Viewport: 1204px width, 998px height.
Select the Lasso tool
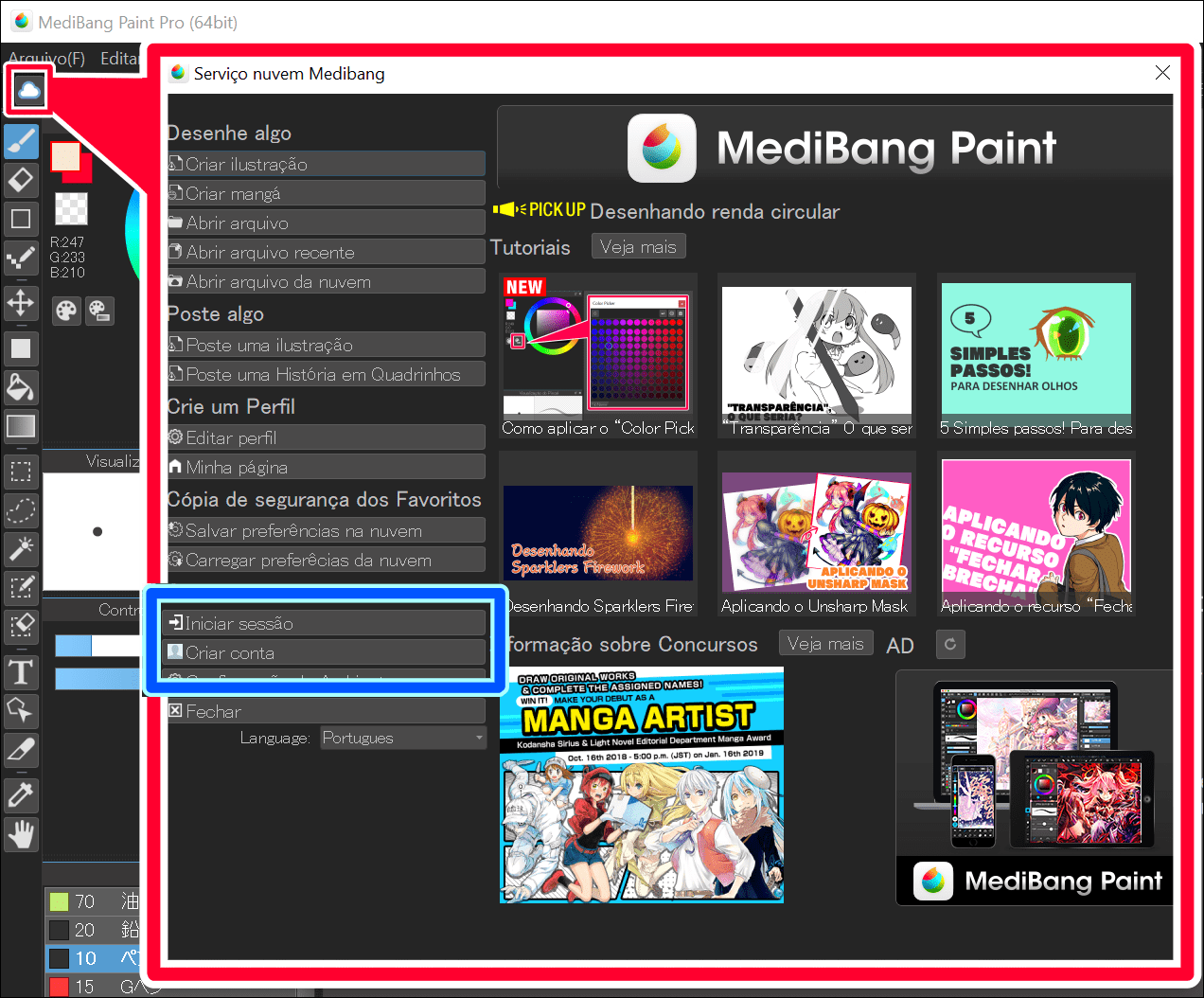[21, 510]
